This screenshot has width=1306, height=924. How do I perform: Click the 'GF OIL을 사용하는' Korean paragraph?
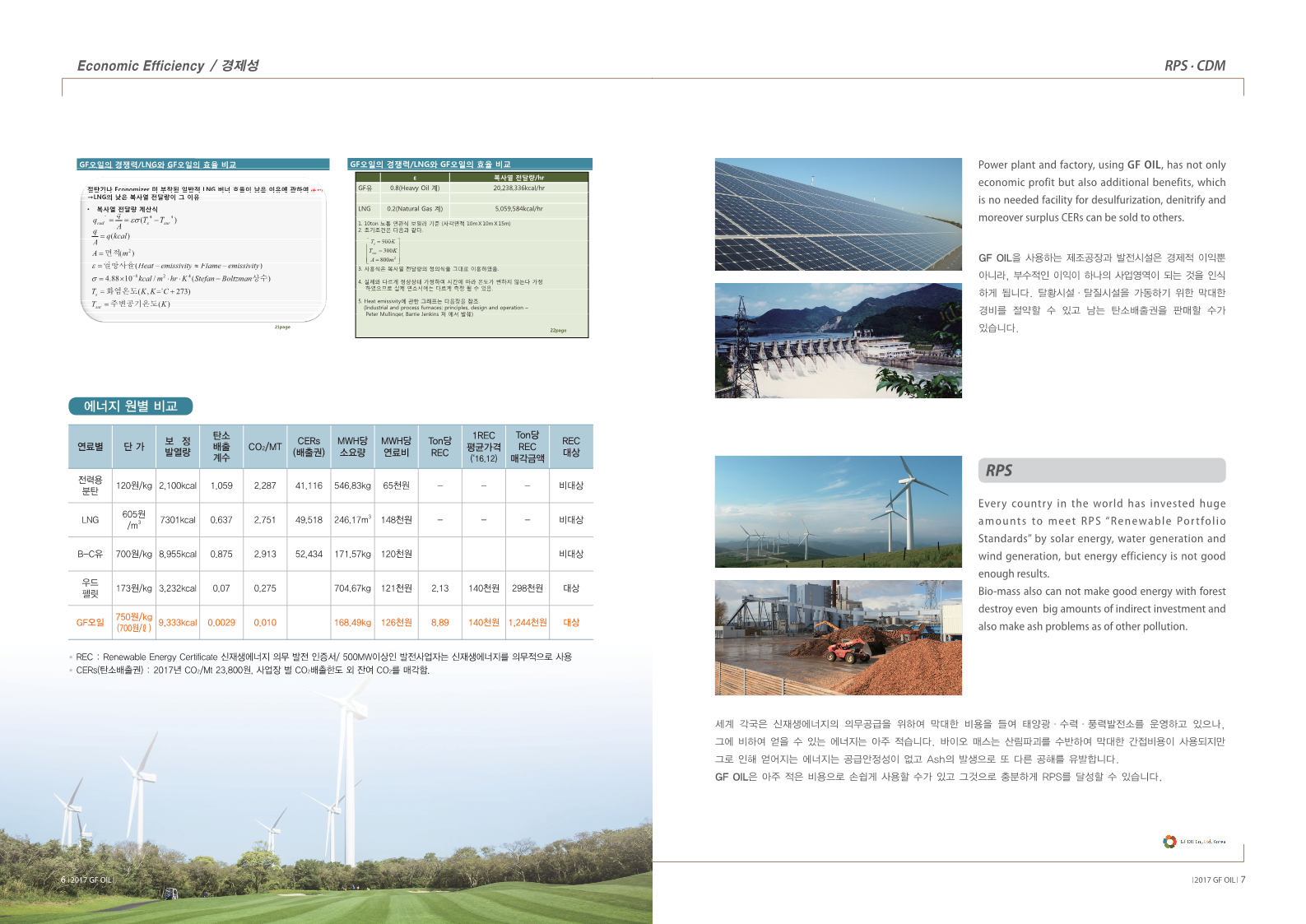(x=1102, y=293)
